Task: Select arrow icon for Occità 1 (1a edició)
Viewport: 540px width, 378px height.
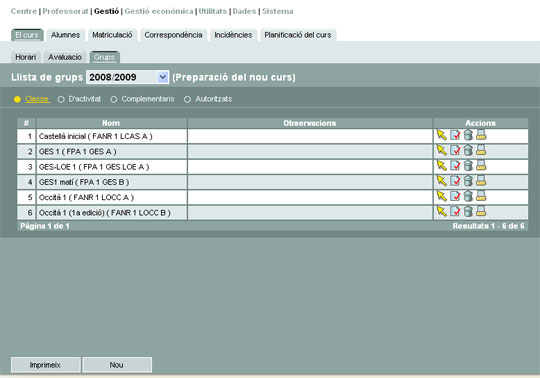Action: click(442, 211)
